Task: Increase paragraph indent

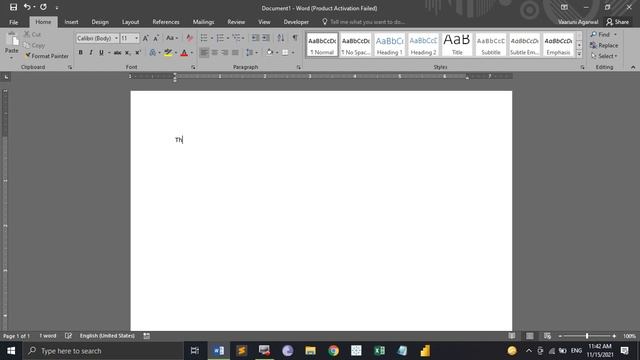Action: (266, 38)
